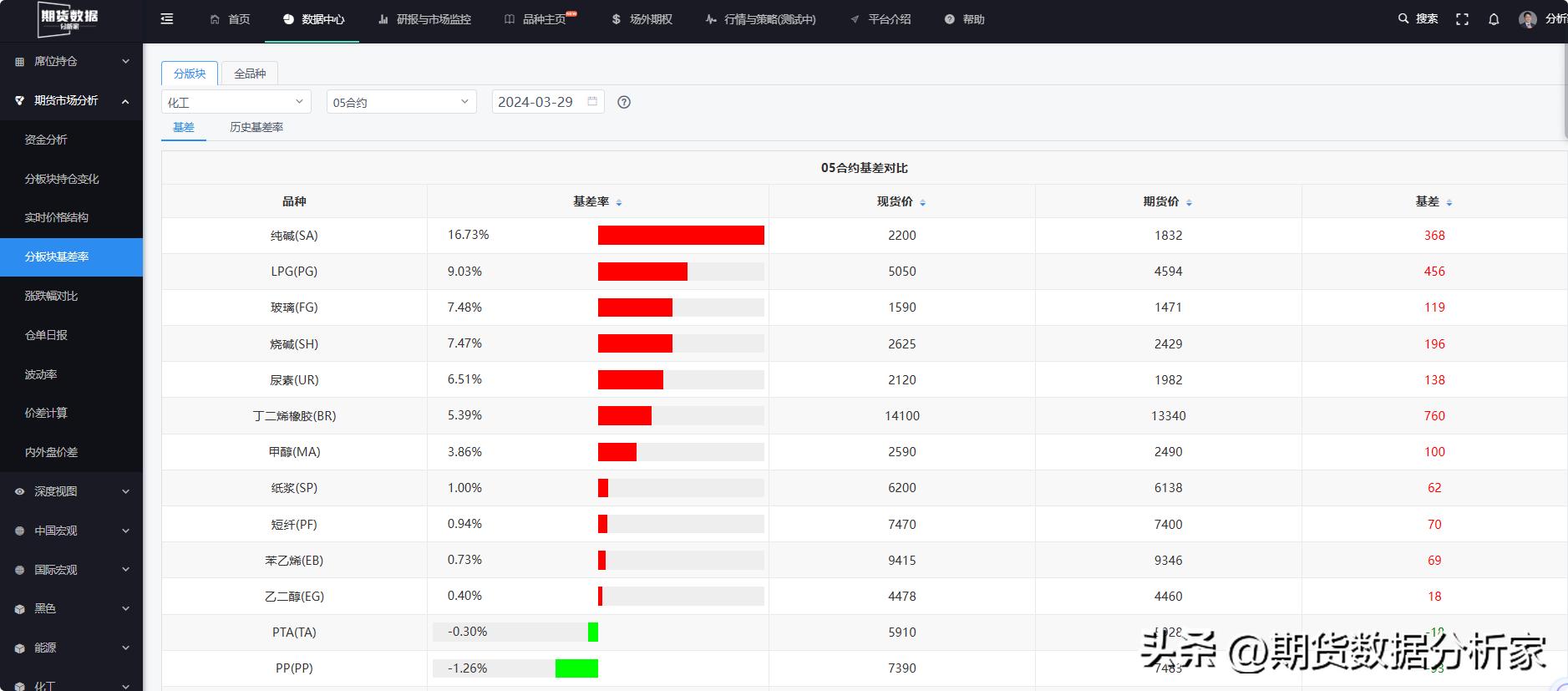Open 资金分析 in the sidebar
This screenshot has height=691, width=1568.
46,140
